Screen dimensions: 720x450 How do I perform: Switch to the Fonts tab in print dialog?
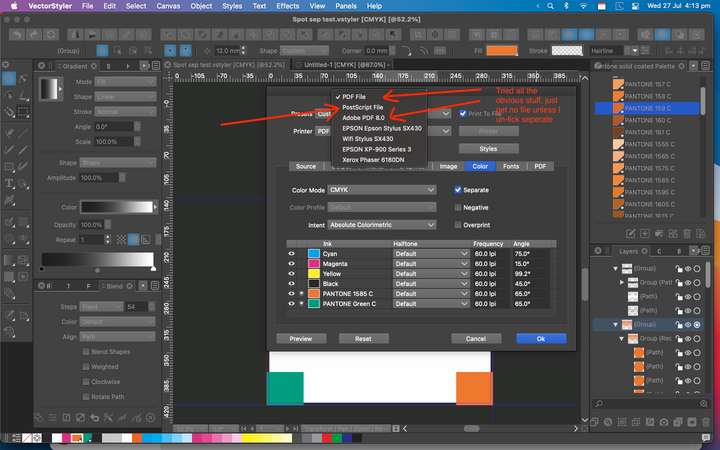pyautogui.click(x=511, y=166)
